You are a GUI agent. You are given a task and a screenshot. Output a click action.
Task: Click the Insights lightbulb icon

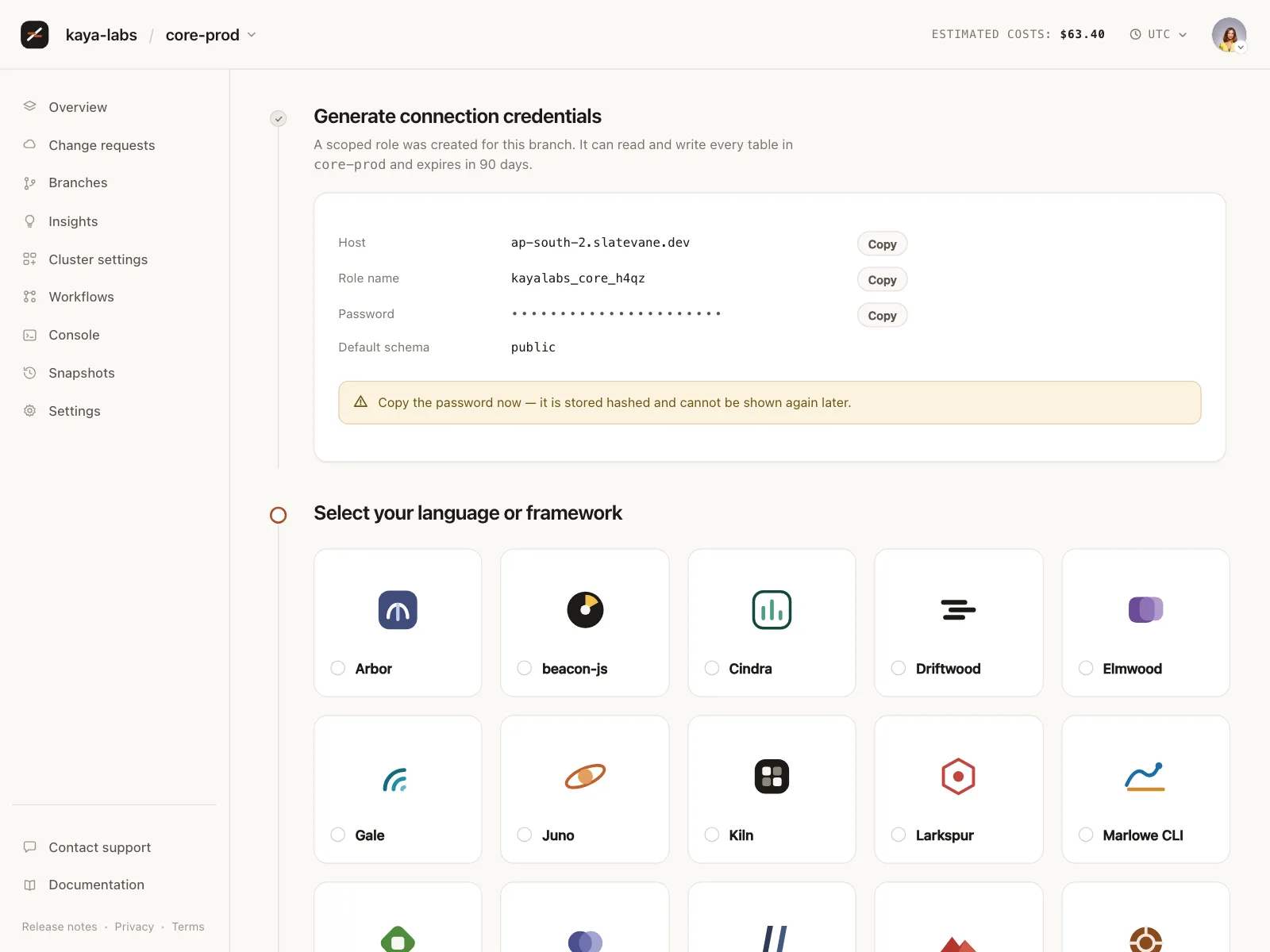pyautogui.click(x=30, y=221)
